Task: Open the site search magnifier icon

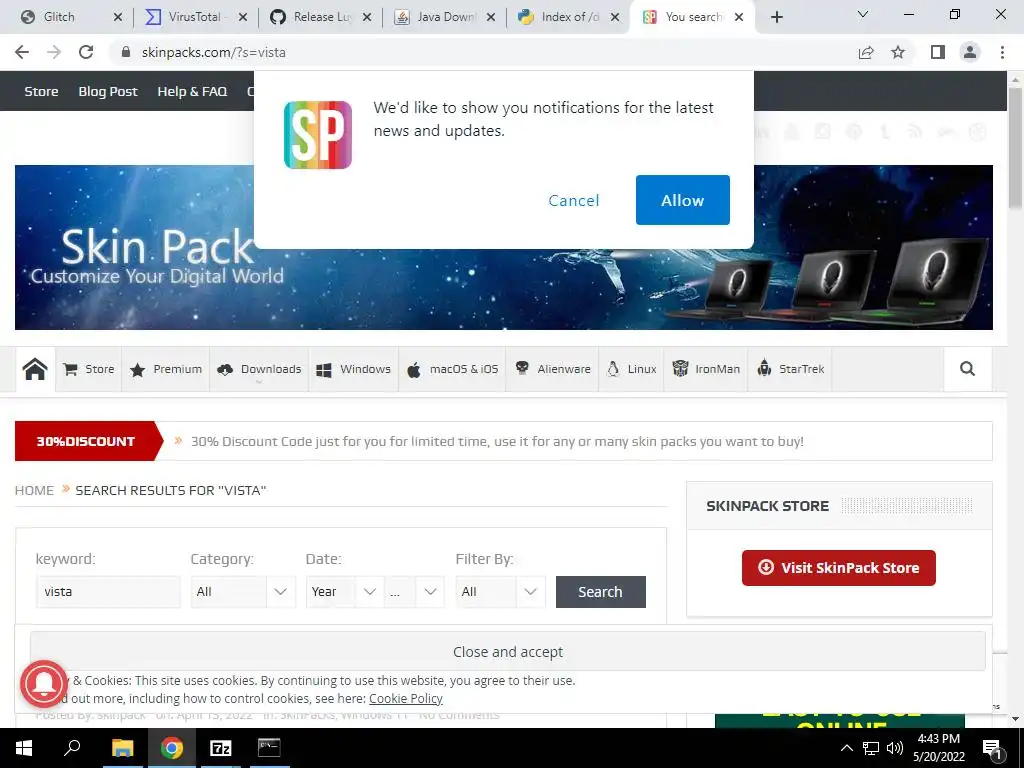Action: coord(967,369)
